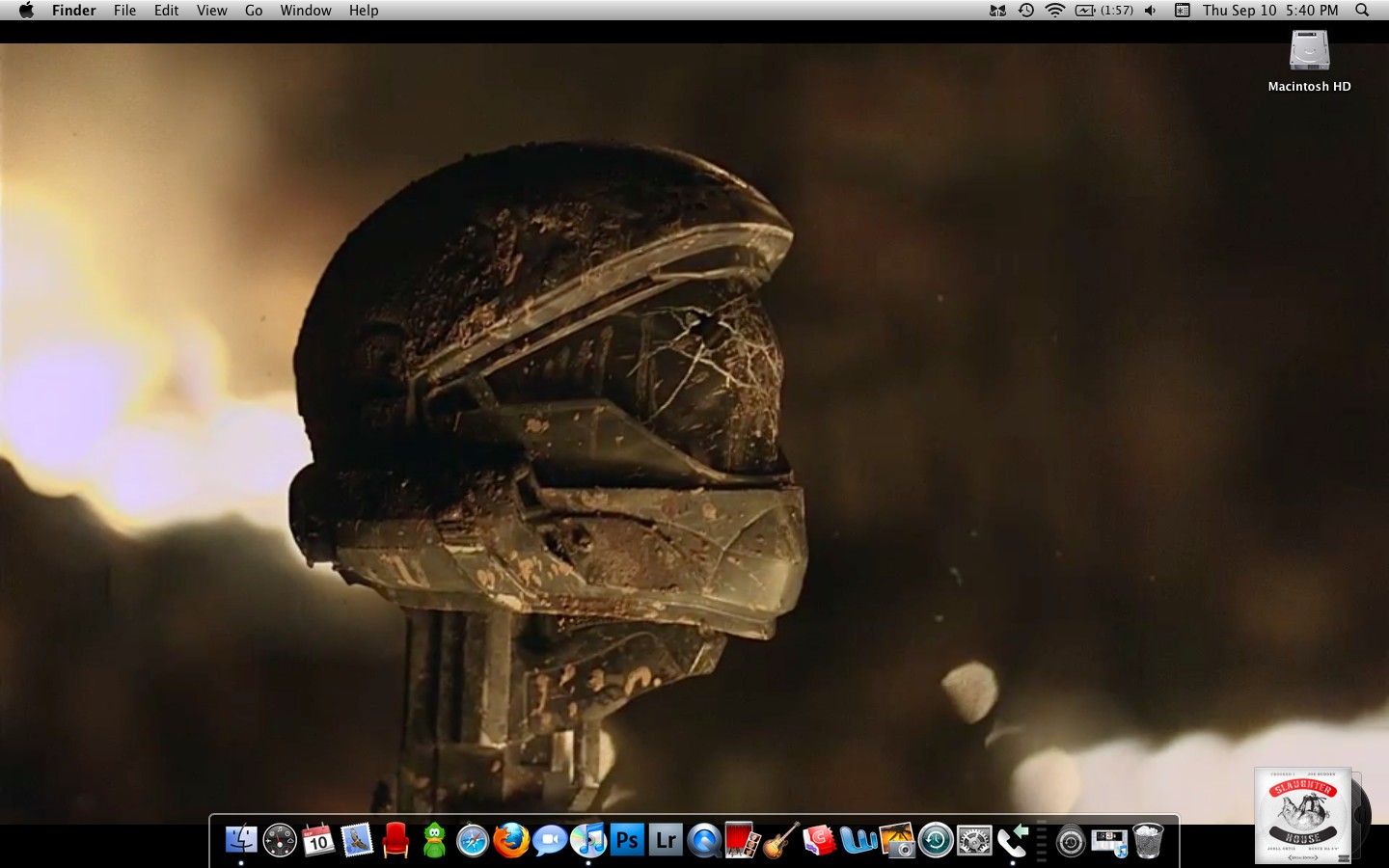This screenshot has width=1389, height=868.
Task: Open Adium green duck icon
Action: (435, 841)
